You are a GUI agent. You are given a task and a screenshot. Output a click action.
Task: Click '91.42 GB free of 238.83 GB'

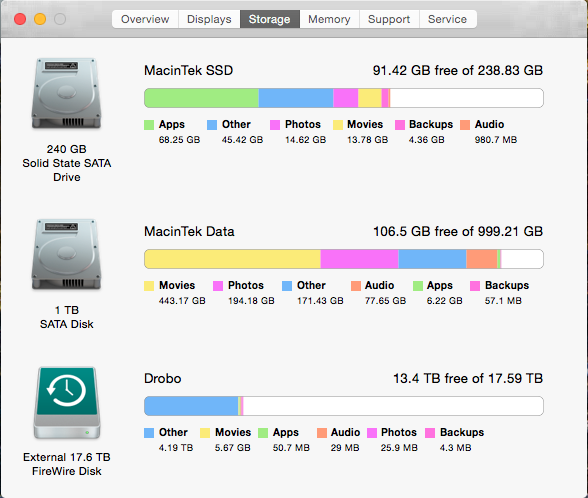[458, 70]
